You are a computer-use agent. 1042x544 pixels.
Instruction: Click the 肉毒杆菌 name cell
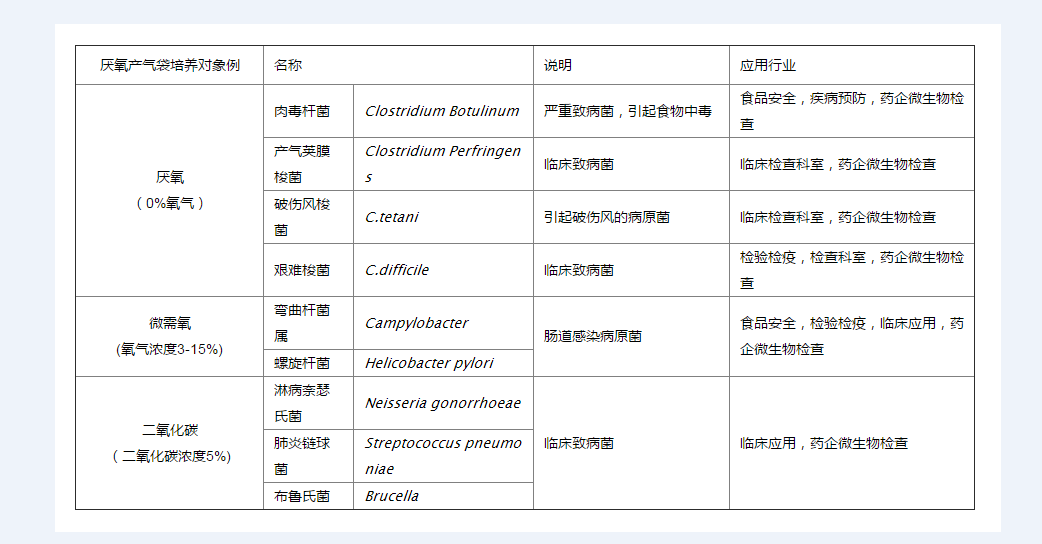tap(302, 111)
